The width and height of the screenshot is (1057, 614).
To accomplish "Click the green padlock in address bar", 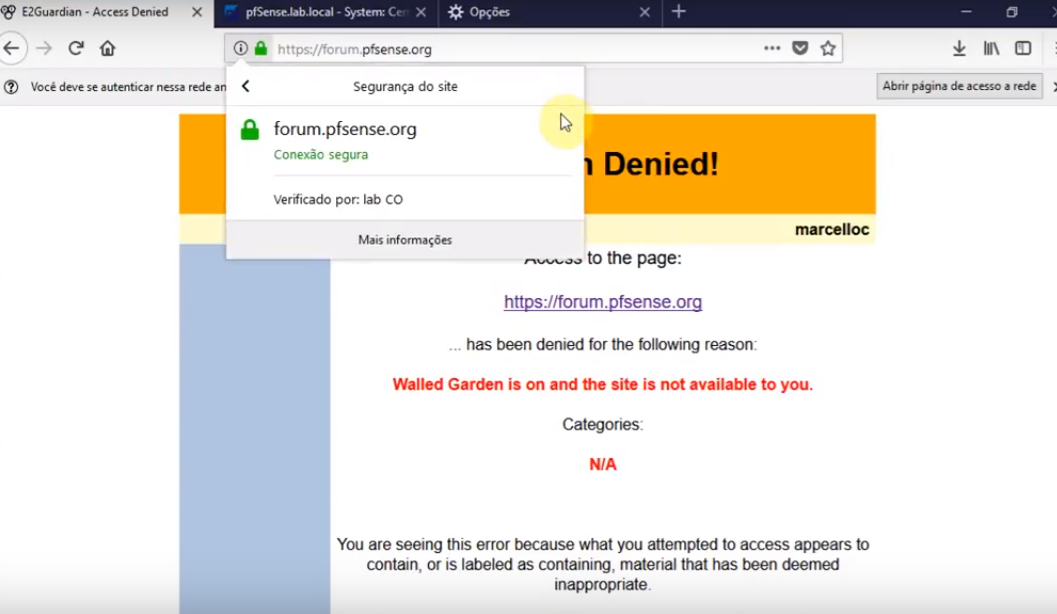I will tap(261, 49).
